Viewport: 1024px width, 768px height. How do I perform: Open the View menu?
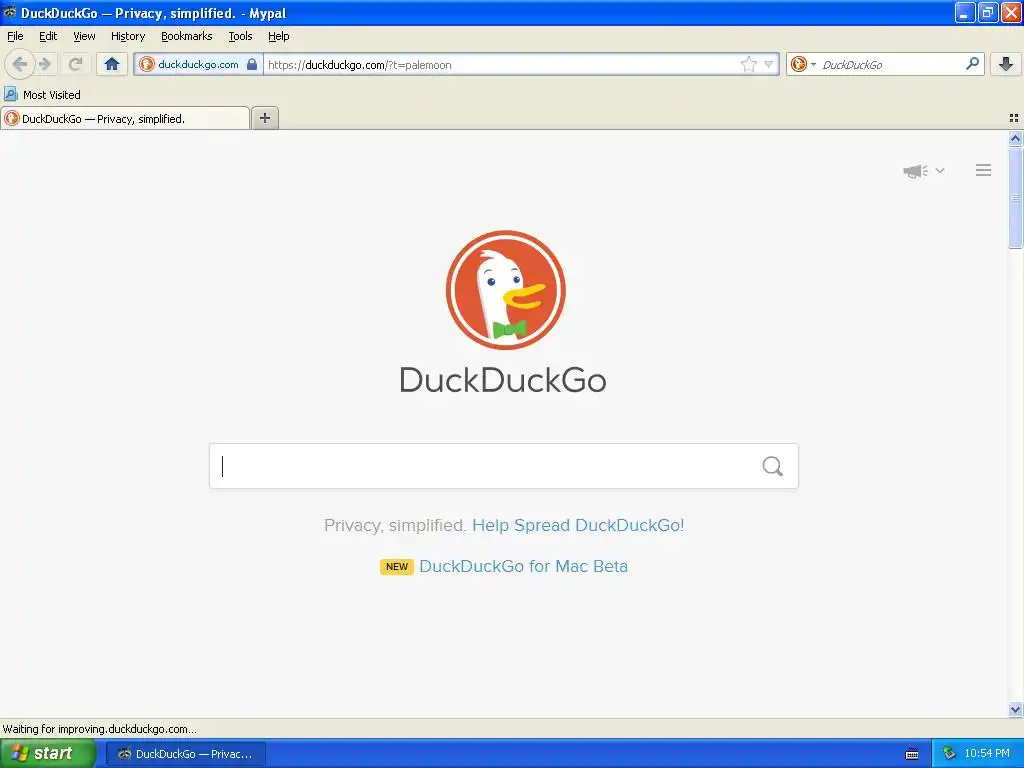point(84,36)
